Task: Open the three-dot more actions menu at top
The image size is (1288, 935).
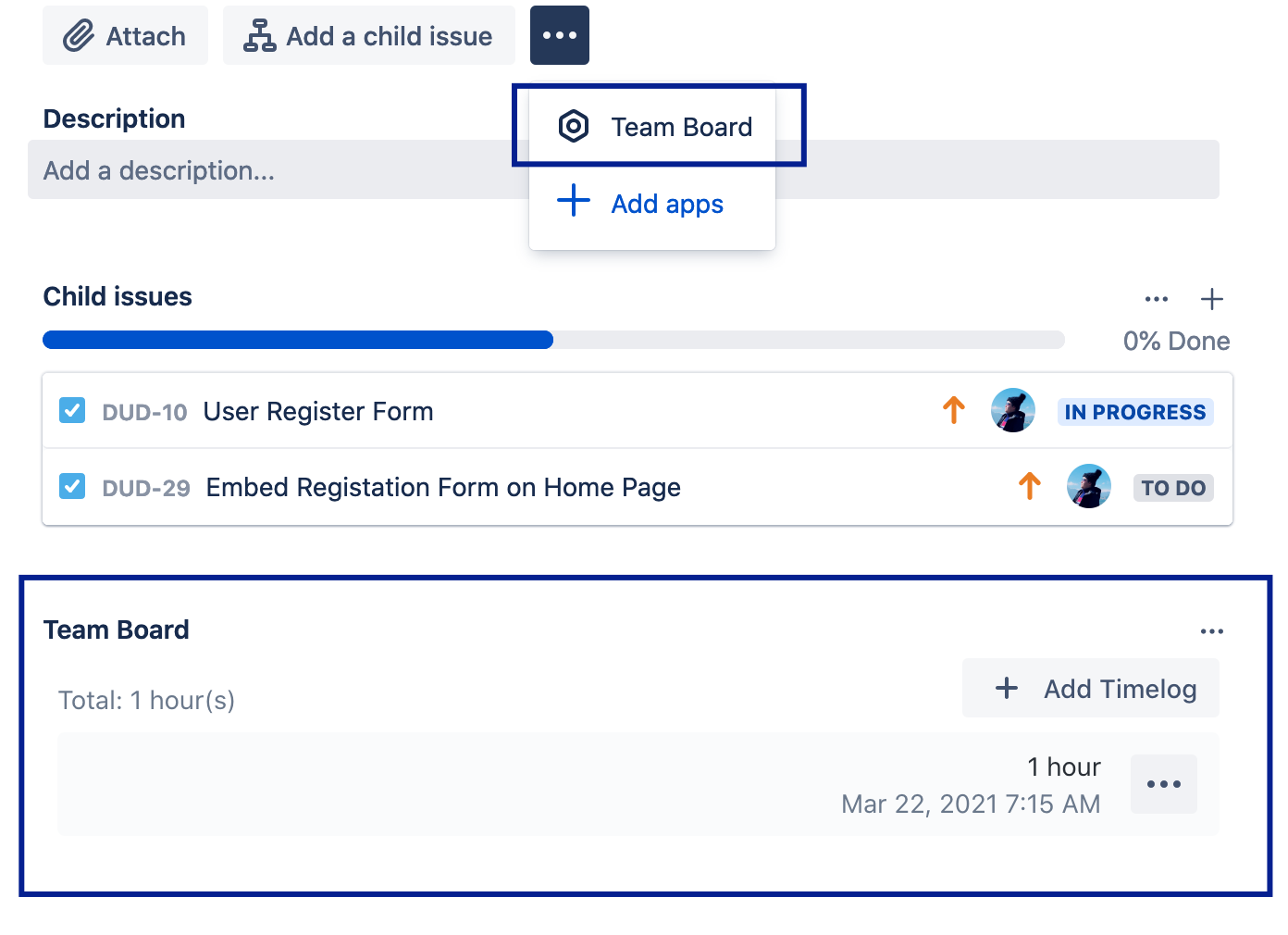Action: tap(560, 35)
